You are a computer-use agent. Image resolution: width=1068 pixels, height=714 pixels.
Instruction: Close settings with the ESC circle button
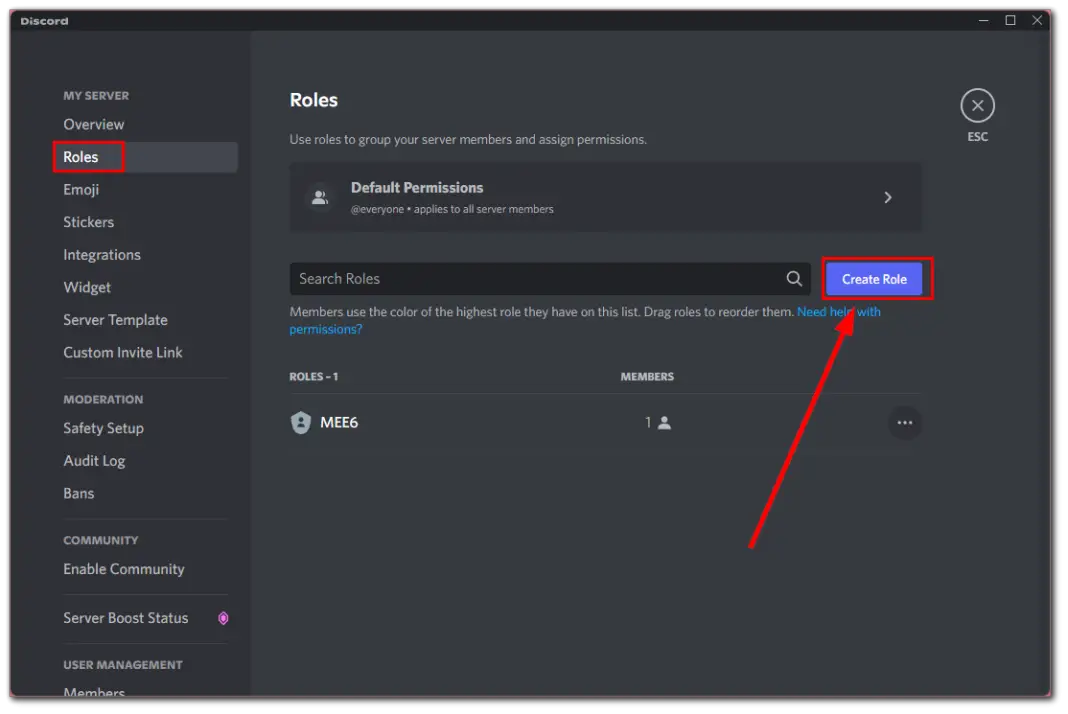click(x=977, y=106)
